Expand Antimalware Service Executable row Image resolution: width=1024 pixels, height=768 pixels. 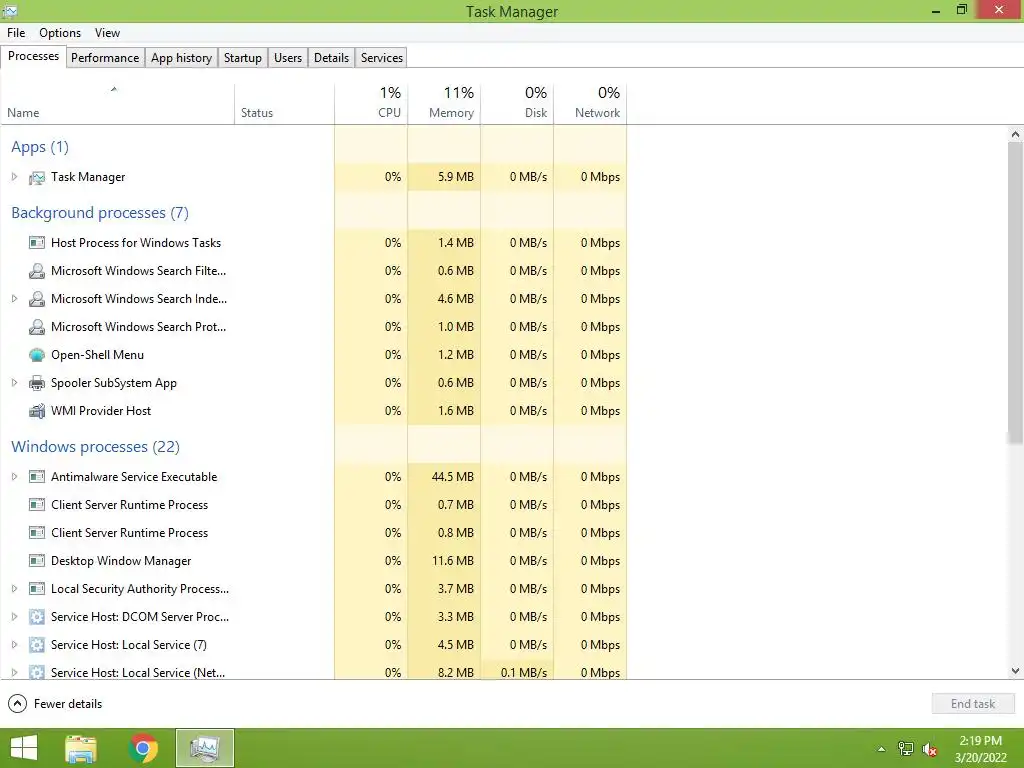click(x=14, y=477)
